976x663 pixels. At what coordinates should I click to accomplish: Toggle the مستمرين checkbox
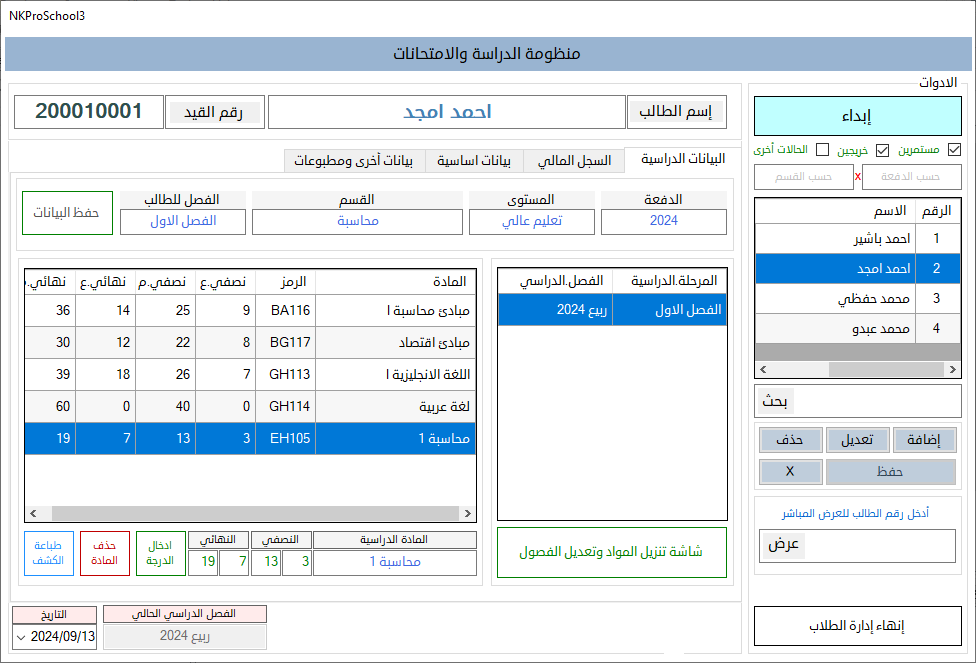(x=954, y=150)
